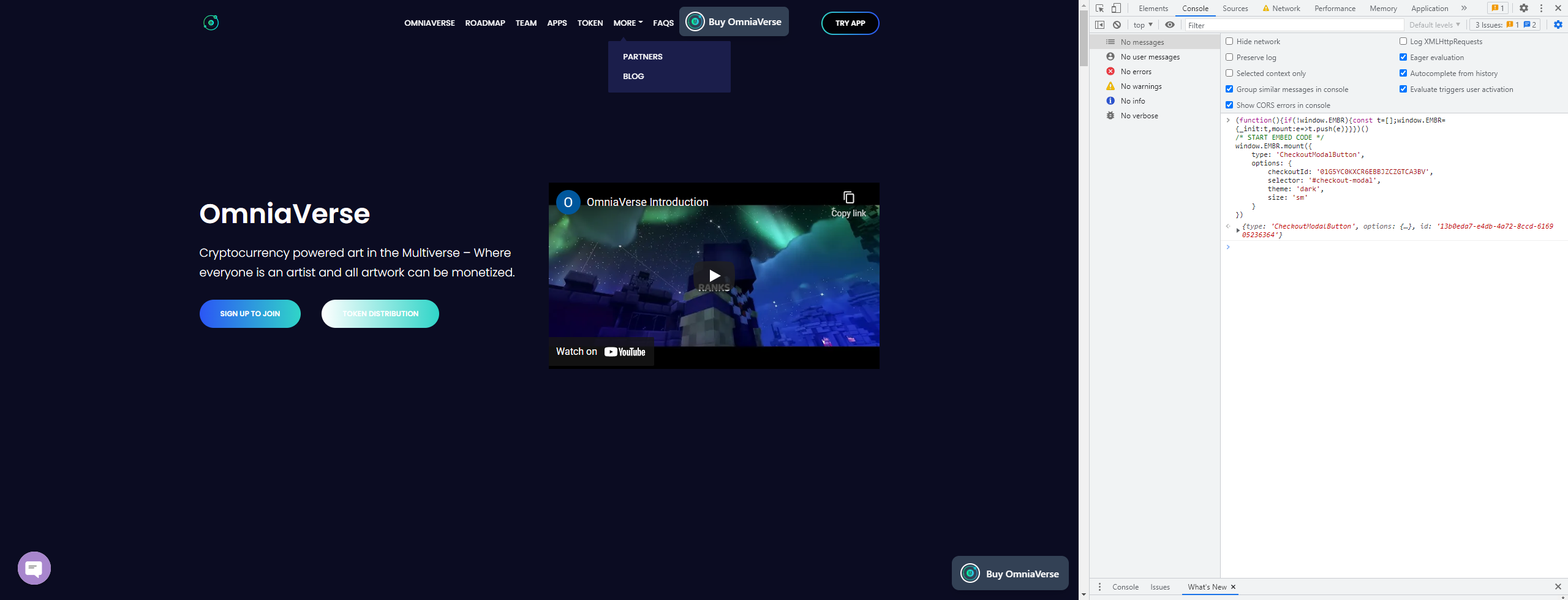Click the SIGN UP TO JOIN button
1568x600 pixels.
(x=250, y=314)
